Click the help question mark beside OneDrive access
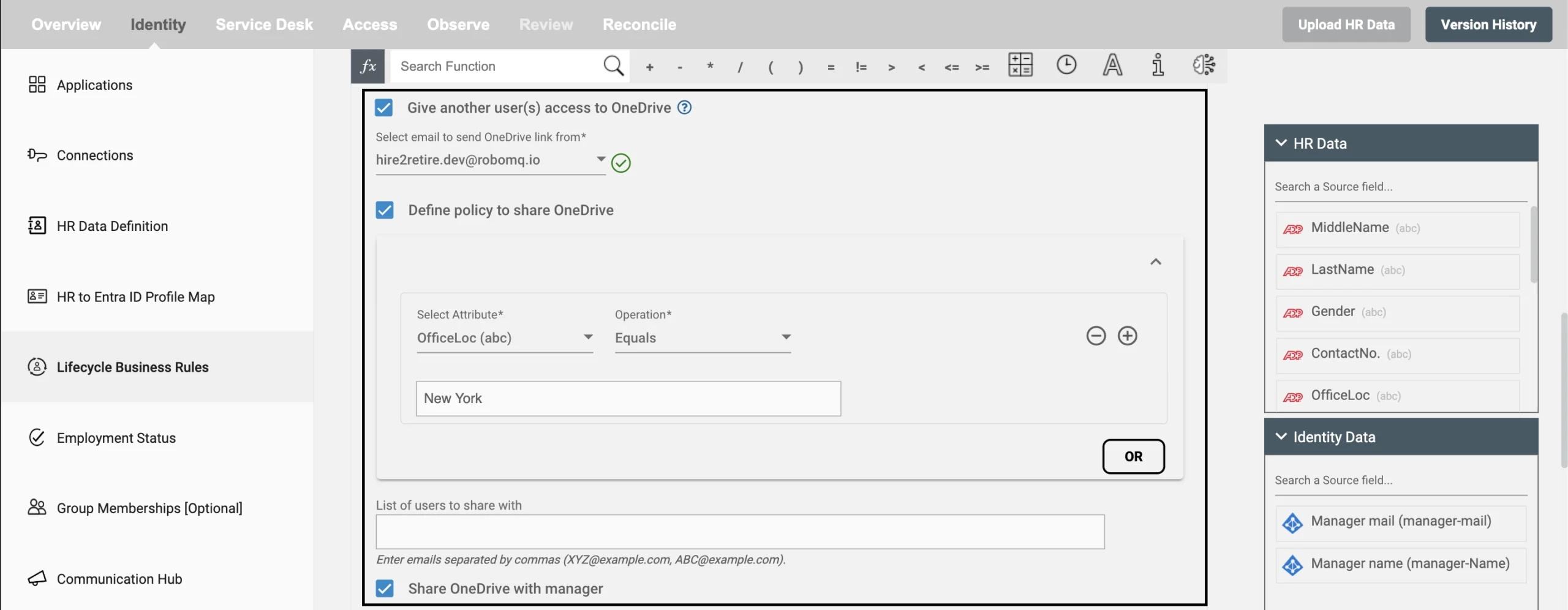Screen dimensions: 1568x610 click(x=684, y=107)
